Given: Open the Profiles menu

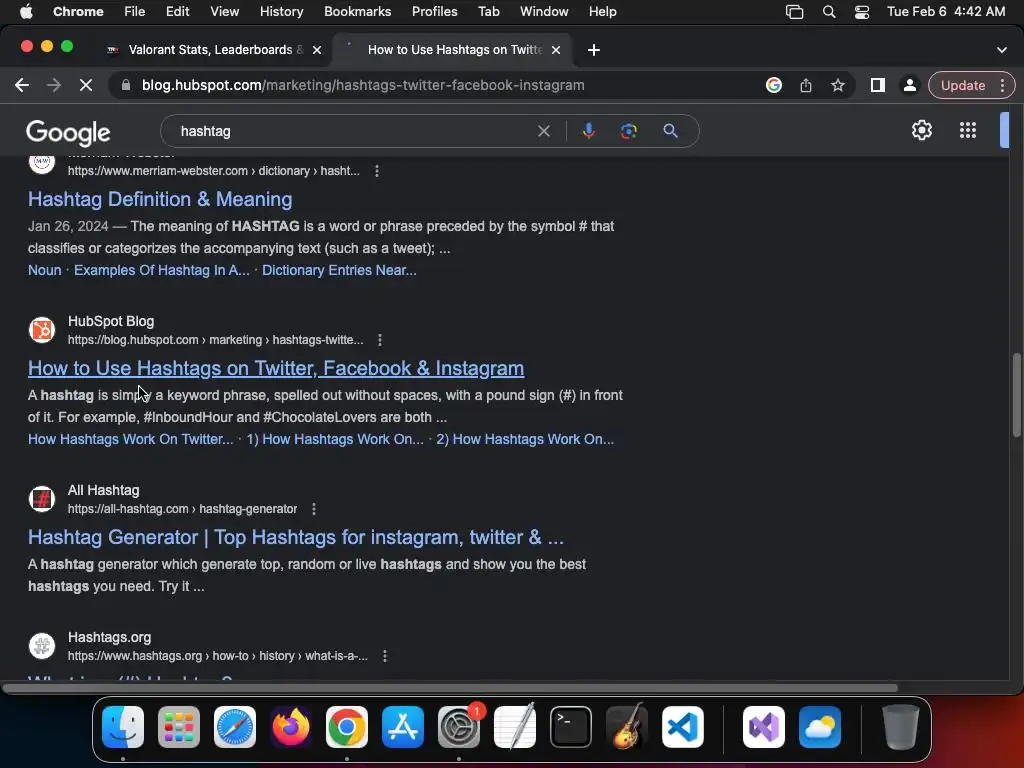Looking at the screenshot, I should (434, 12).
